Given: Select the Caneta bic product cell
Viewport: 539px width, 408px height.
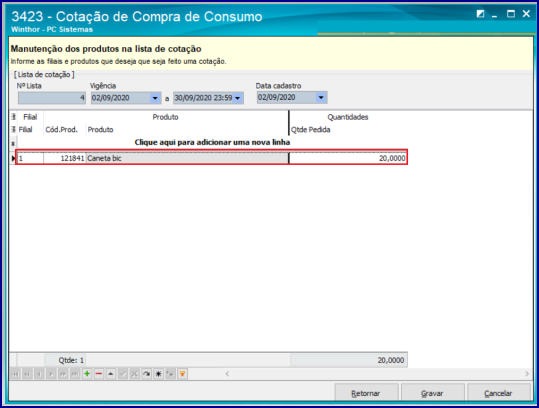Looking at the screenshot, I should tap(187, 158).
